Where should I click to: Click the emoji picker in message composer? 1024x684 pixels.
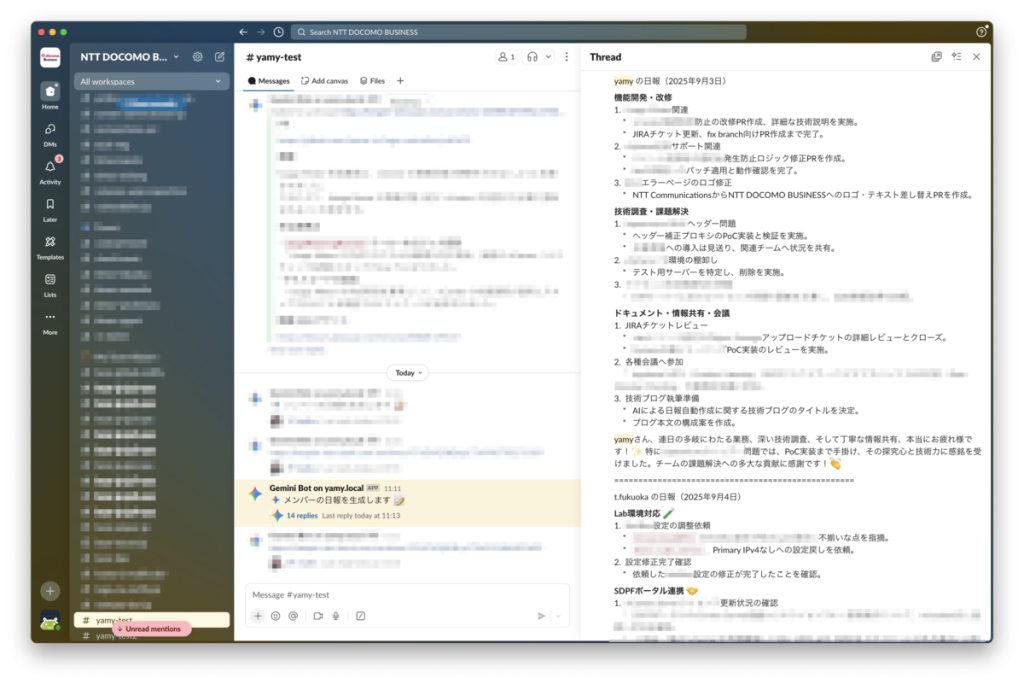tap(275, 616)
